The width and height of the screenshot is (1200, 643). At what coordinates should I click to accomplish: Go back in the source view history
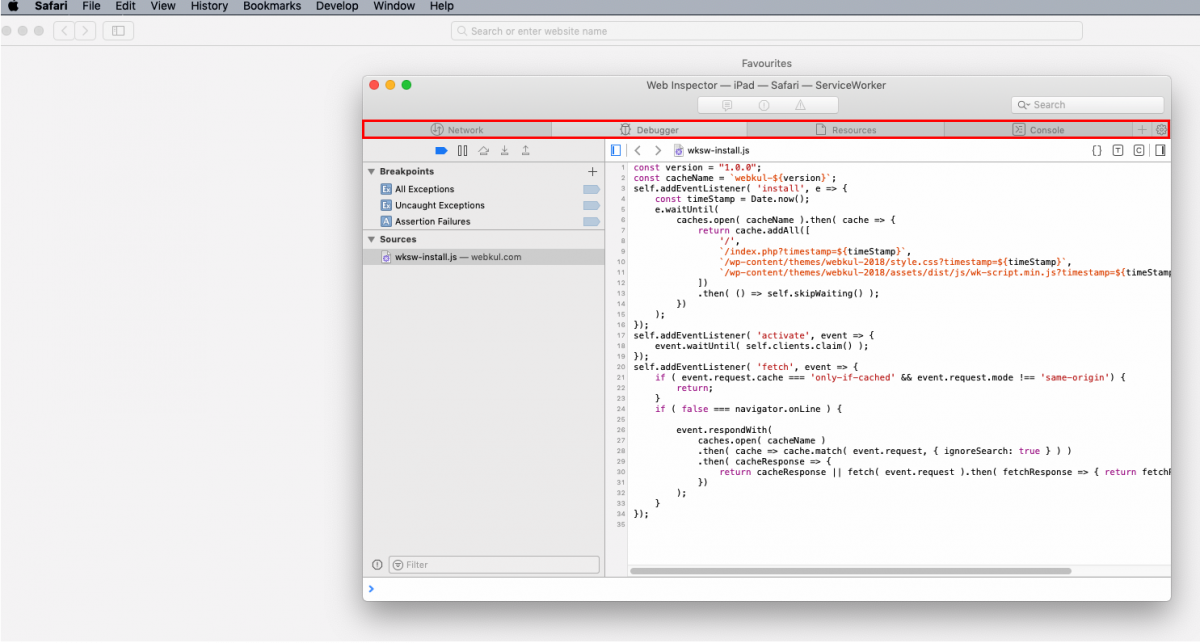coord(637,151)
